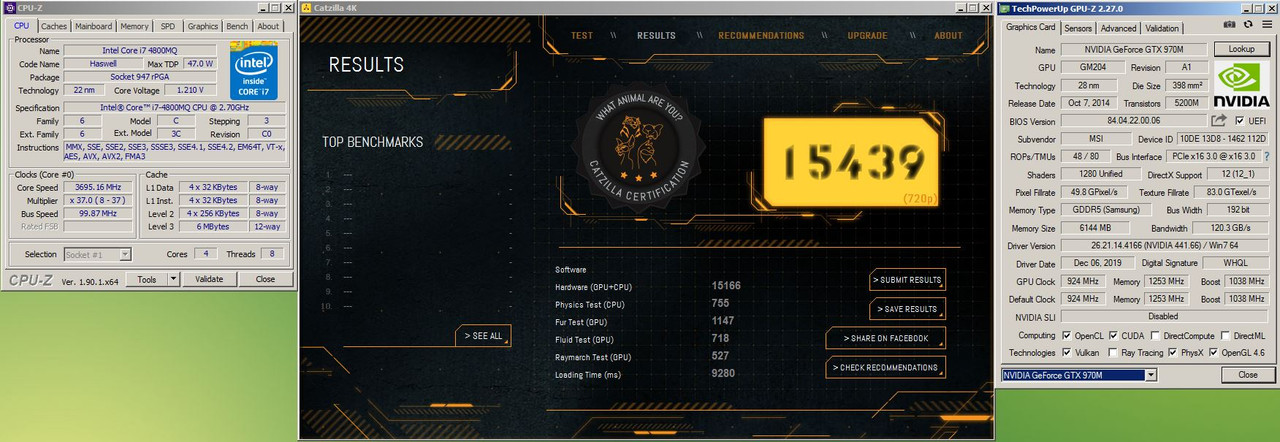Click the Physics Test (CPU) score 755
The height and width of the screenshot is (442, 1280).
point(720,303)
